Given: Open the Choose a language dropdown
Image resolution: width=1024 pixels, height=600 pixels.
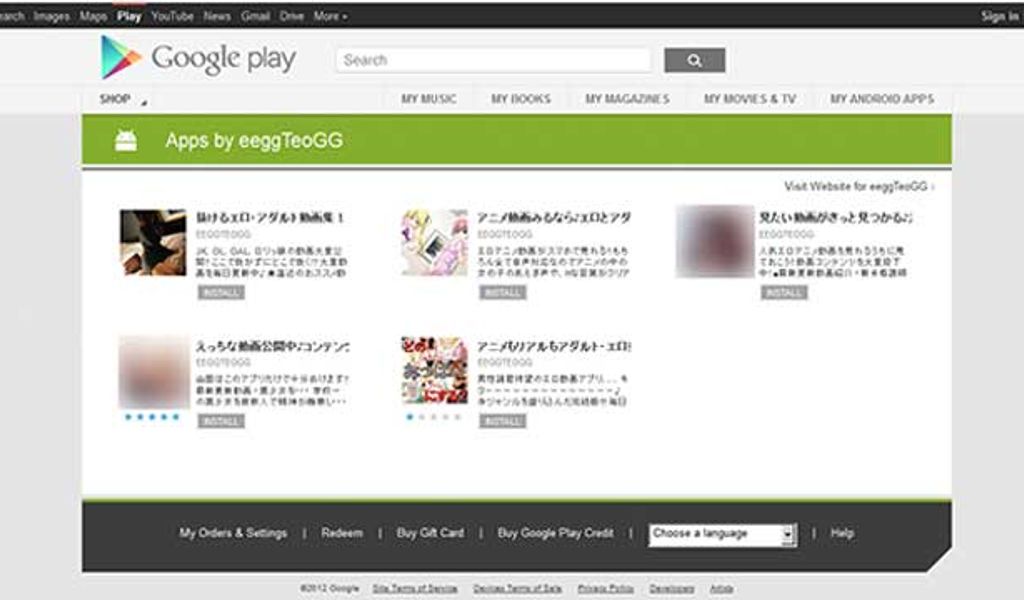Looking at the screenshot, I should (x=722, y=534).
